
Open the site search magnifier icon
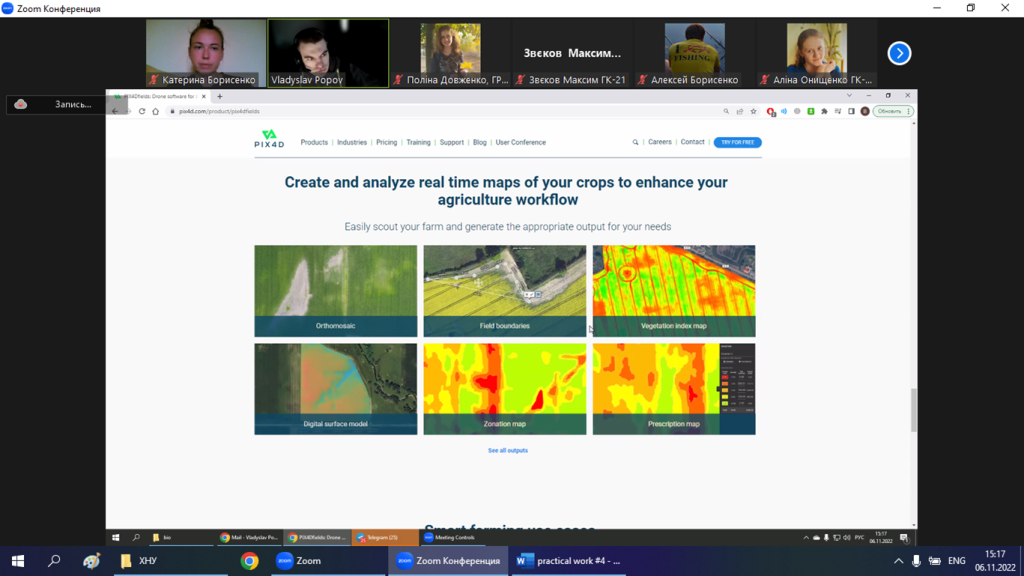point(635,142)
